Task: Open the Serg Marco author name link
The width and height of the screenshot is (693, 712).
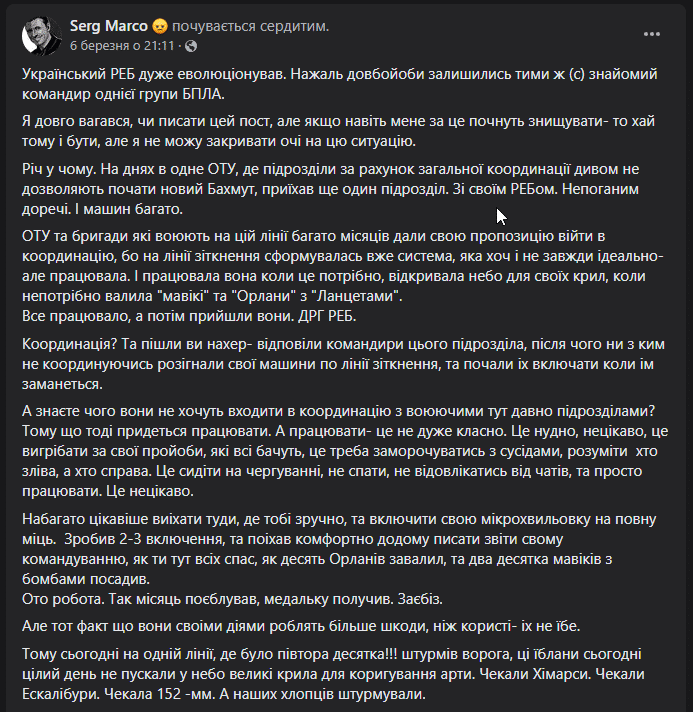Action: pyautogui.click(x=109, y=26)
